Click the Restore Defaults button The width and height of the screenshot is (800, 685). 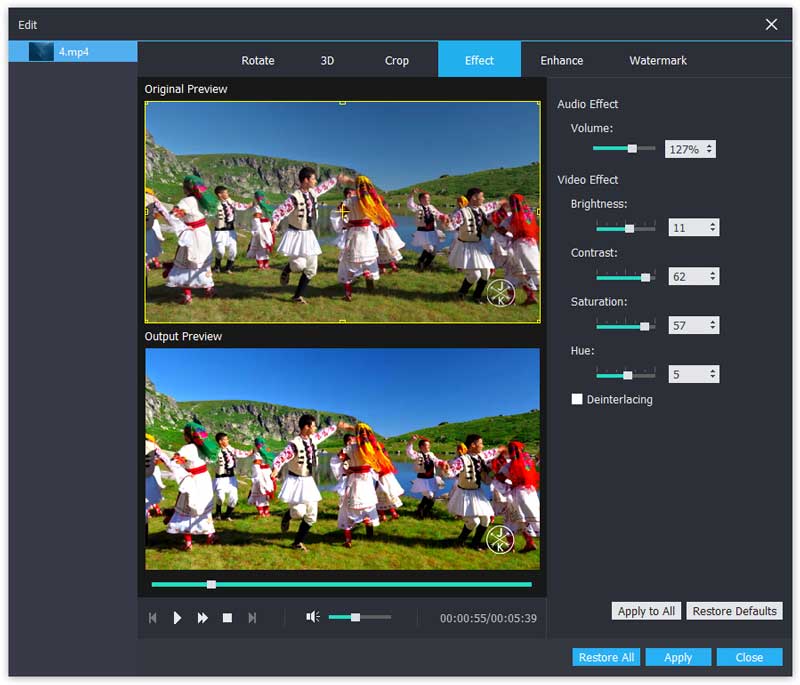pos(734,611)
